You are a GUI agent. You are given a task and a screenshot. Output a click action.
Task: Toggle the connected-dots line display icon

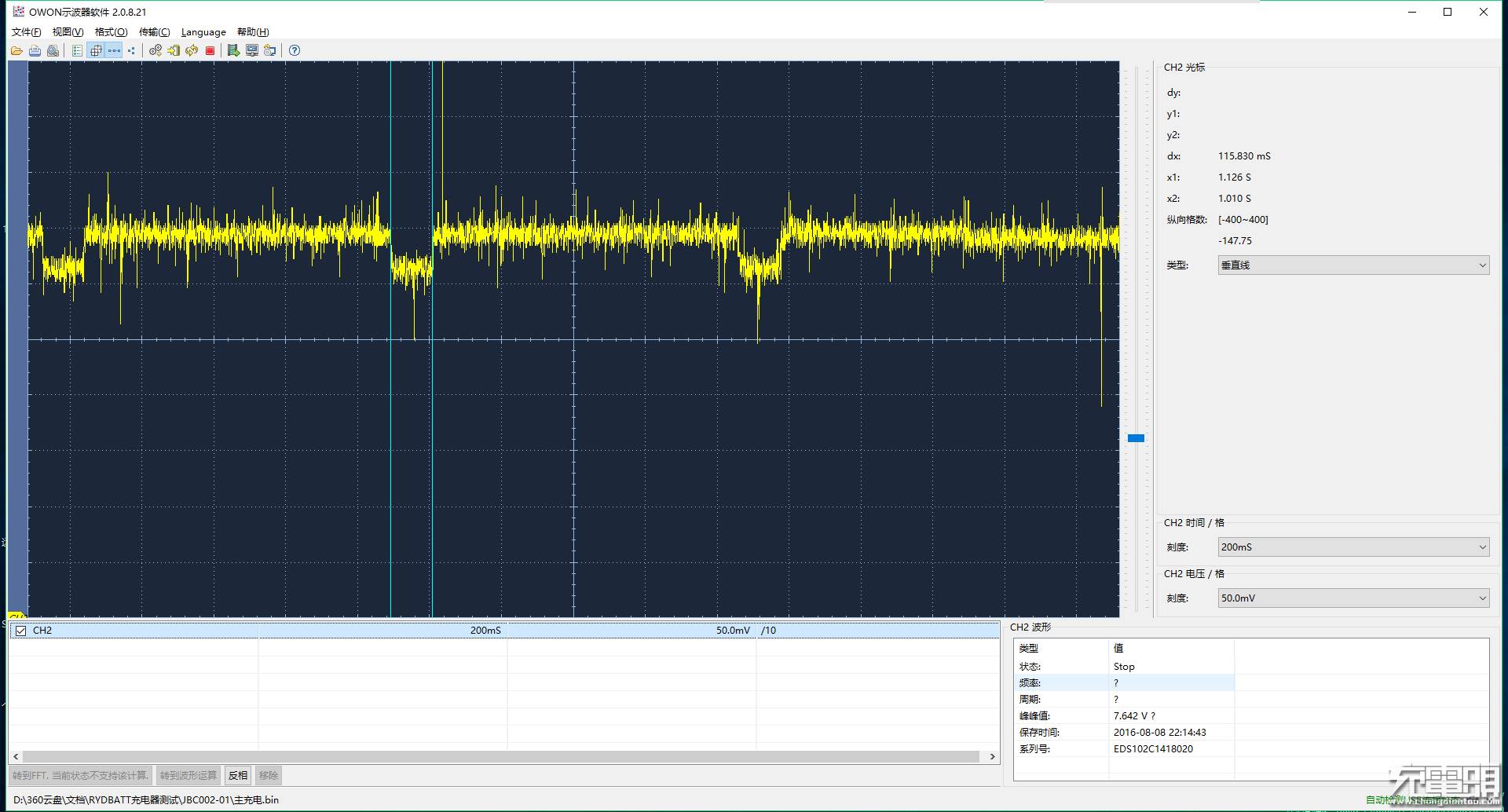[x=114, y=50]
